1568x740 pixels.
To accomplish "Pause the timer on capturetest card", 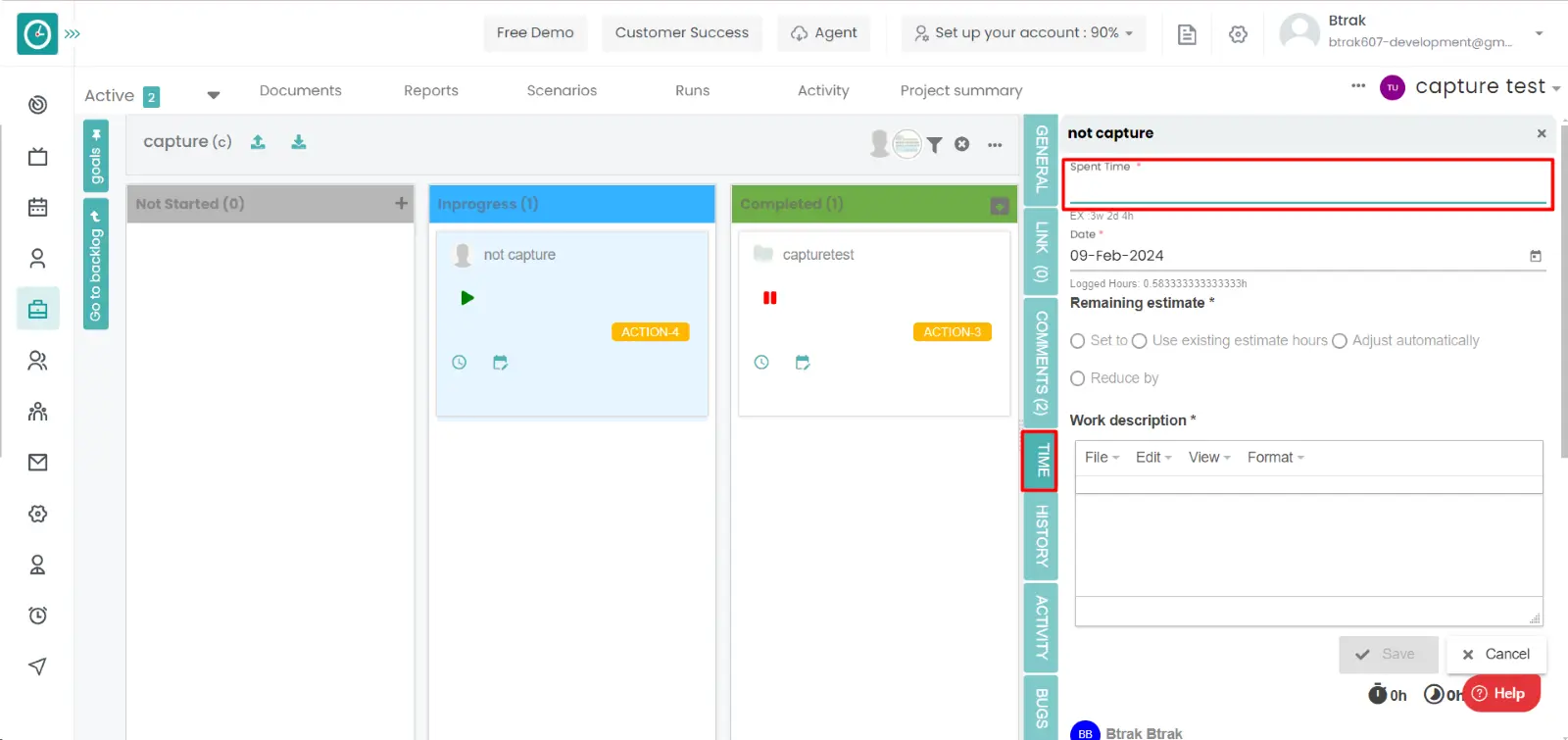I will (770, 298).
